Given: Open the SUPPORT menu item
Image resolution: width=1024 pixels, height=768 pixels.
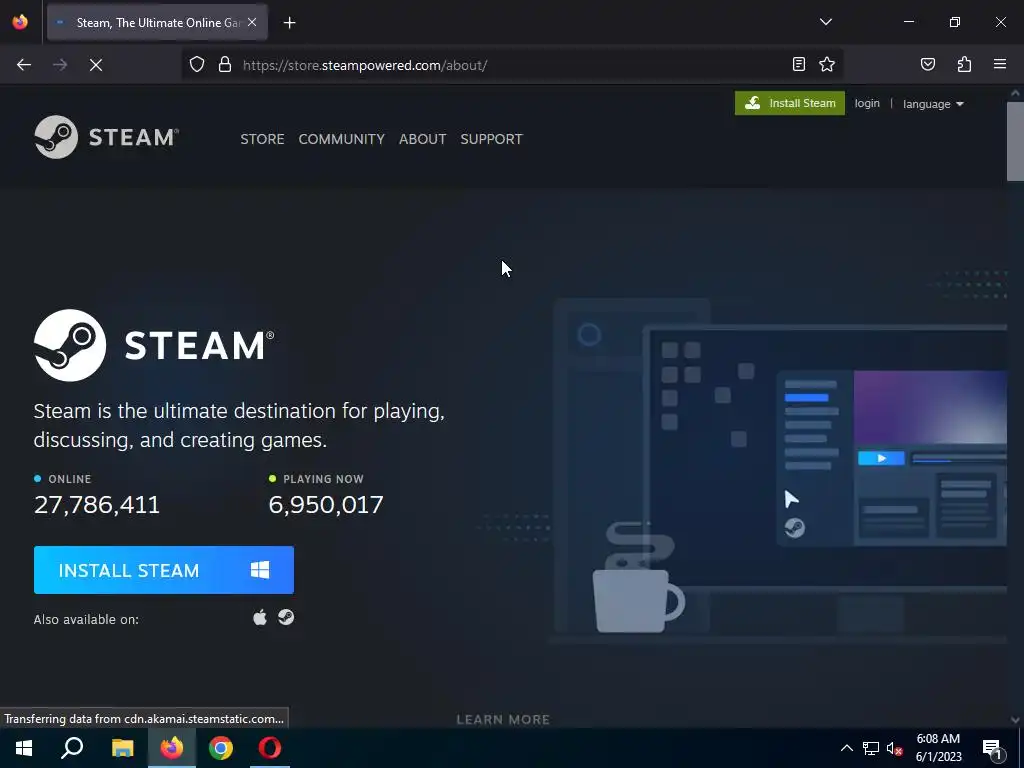Looking at the screenshot, I should point(491,139).
